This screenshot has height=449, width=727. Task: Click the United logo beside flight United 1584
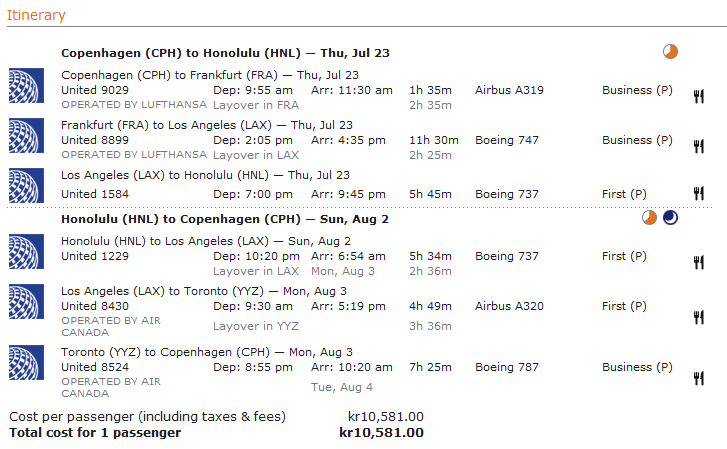[26, 185]
